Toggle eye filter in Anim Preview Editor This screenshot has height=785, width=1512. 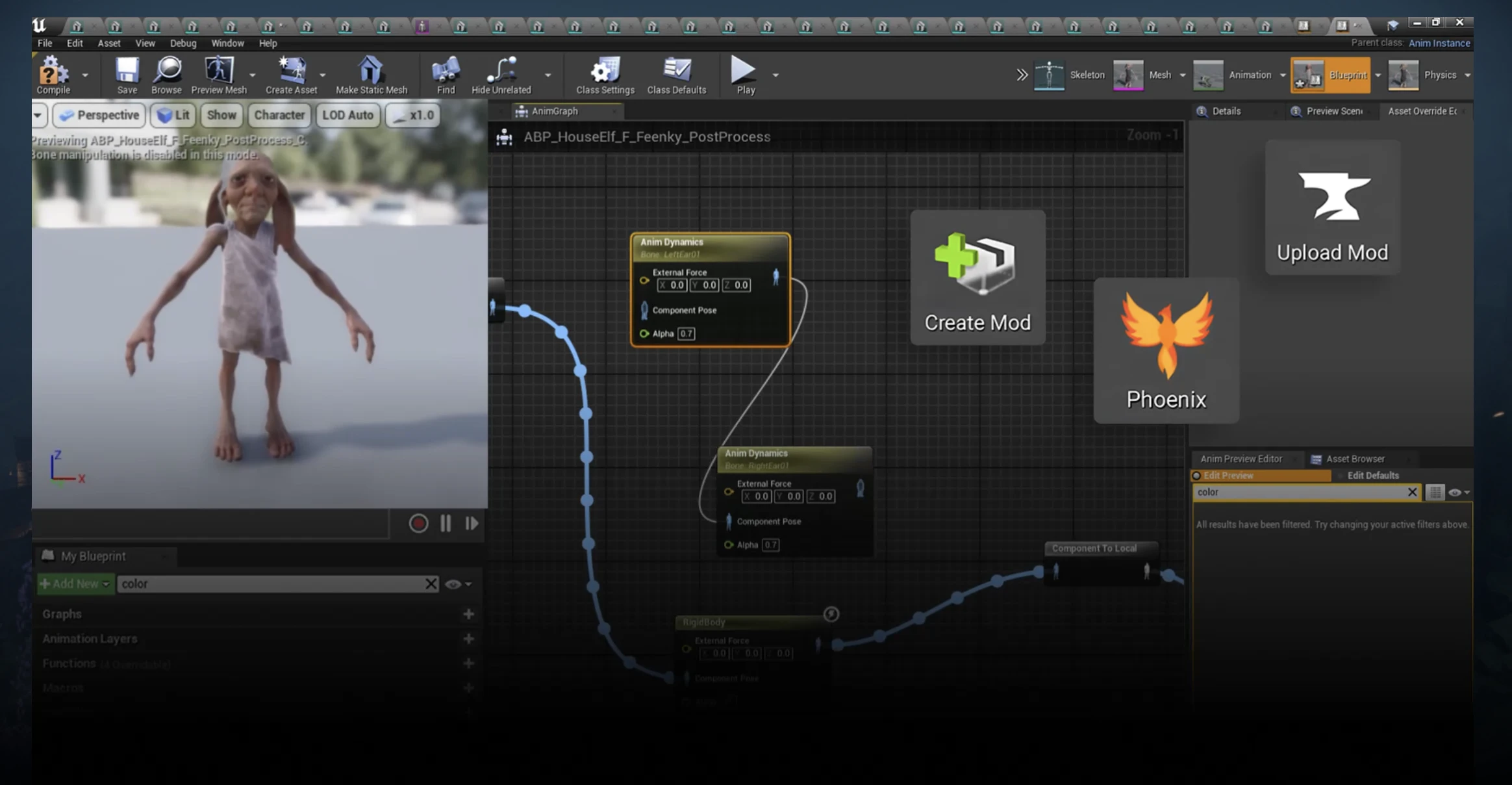tap(1455, 493)
